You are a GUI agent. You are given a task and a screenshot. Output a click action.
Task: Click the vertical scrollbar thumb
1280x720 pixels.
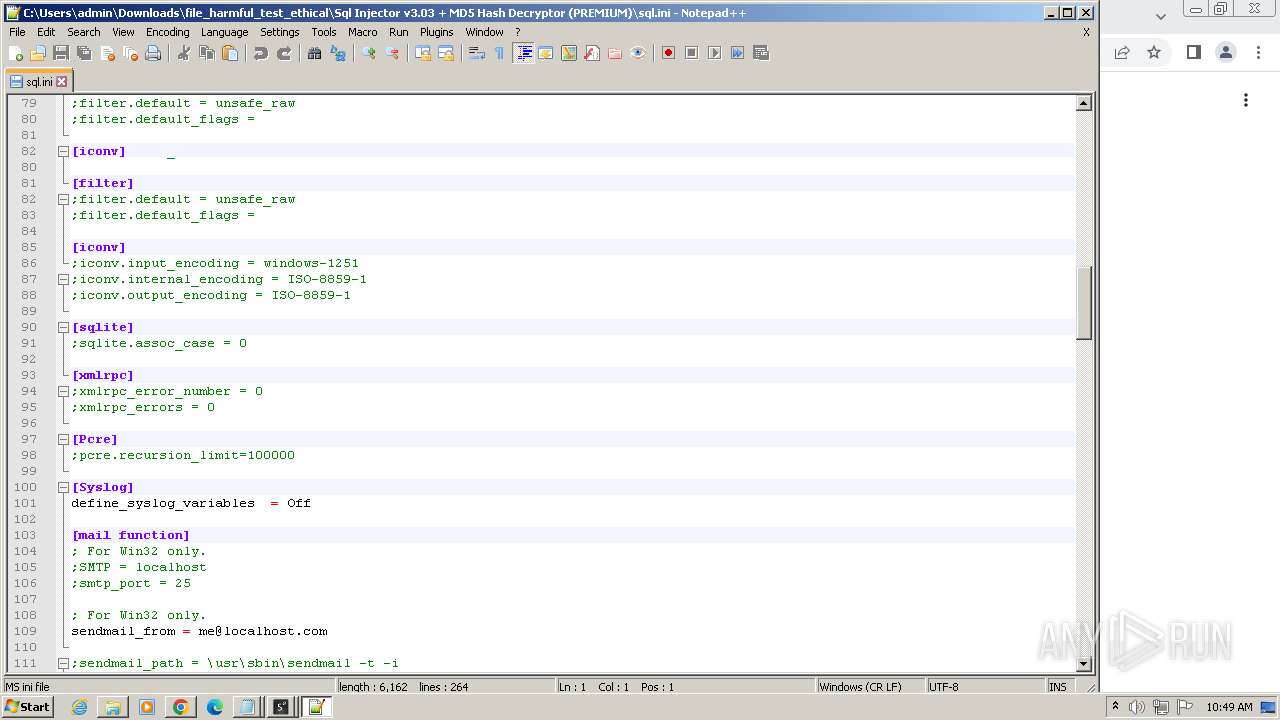[x=1083, y=304]
